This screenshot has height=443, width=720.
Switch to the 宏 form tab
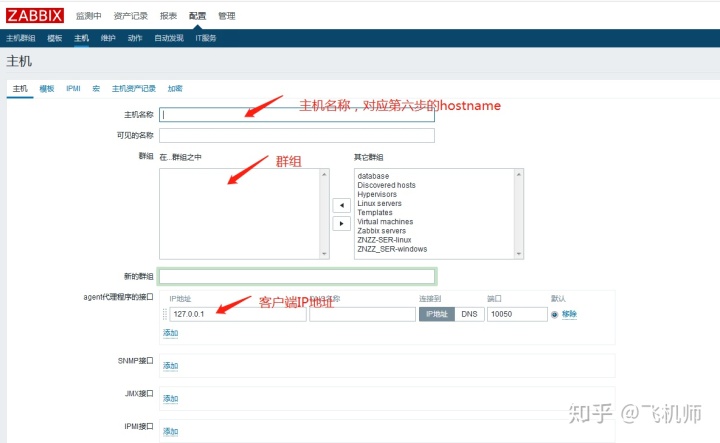coord(96,89)
